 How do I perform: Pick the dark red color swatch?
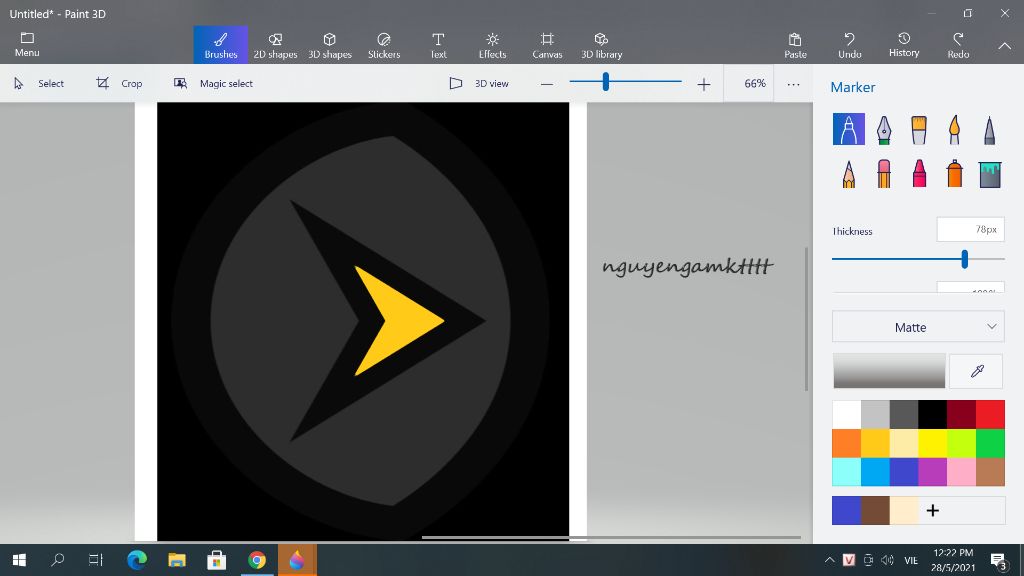[961, 415]
